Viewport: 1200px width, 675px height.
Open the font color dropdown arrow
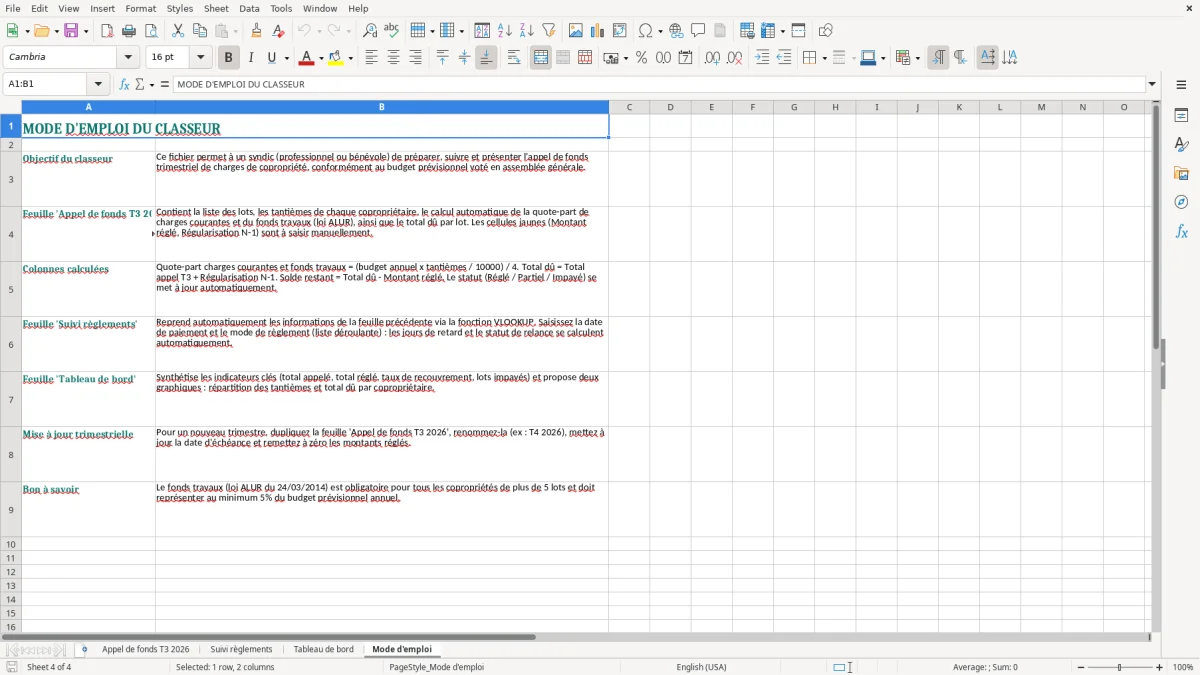click(320, 58)
